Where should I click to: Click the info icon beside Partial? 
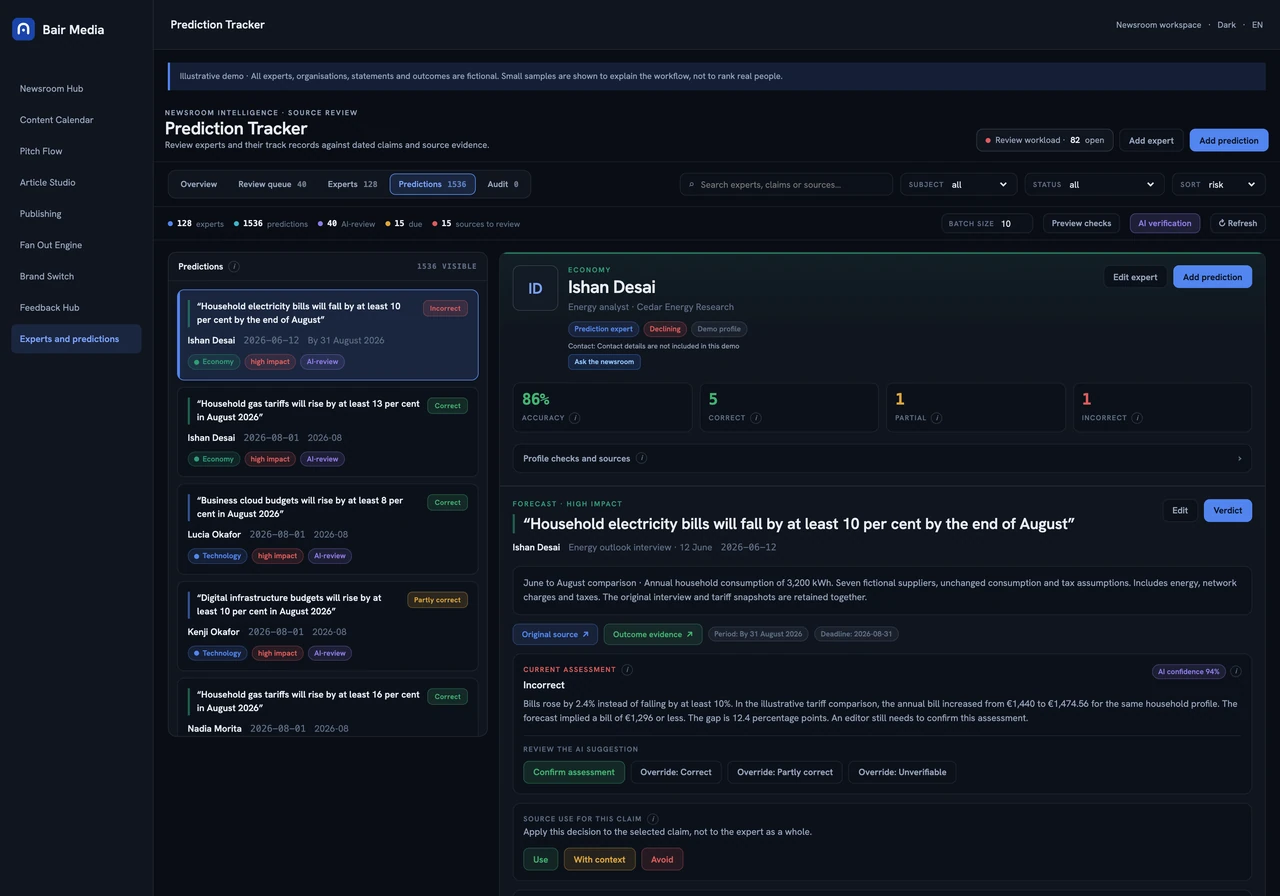coord(936,418)
